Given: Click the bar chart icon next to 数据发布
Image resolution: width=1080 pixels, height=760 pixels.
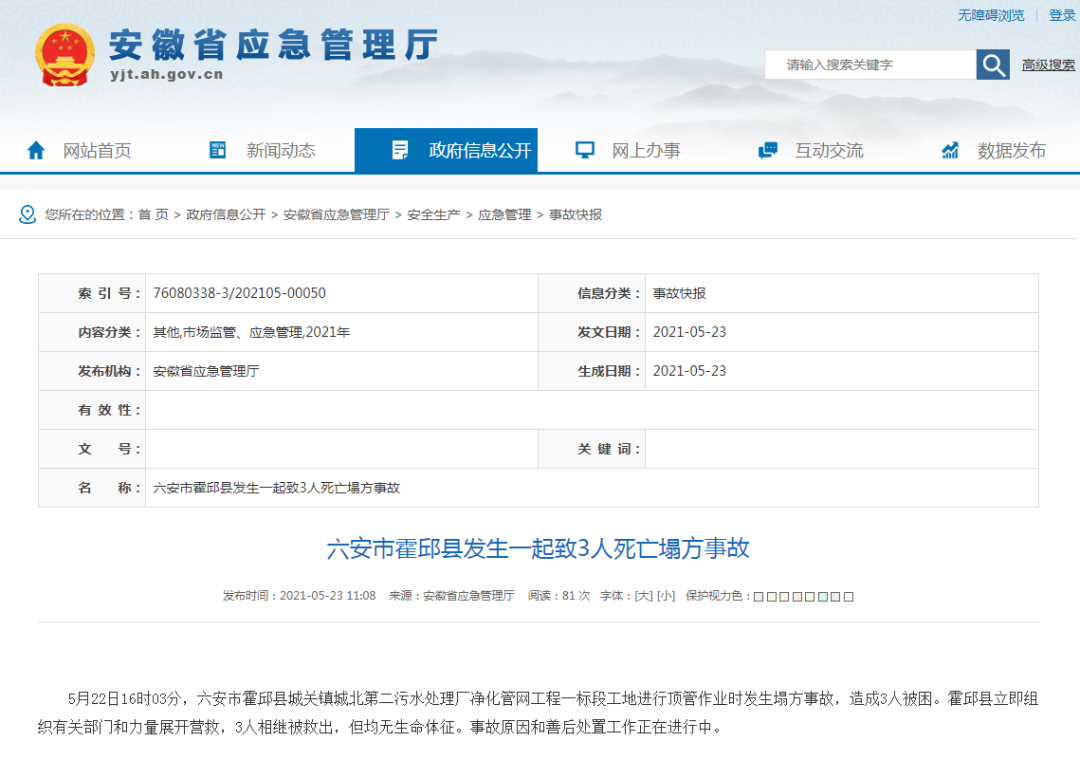Looking at the screenshot, I should 950,150.
